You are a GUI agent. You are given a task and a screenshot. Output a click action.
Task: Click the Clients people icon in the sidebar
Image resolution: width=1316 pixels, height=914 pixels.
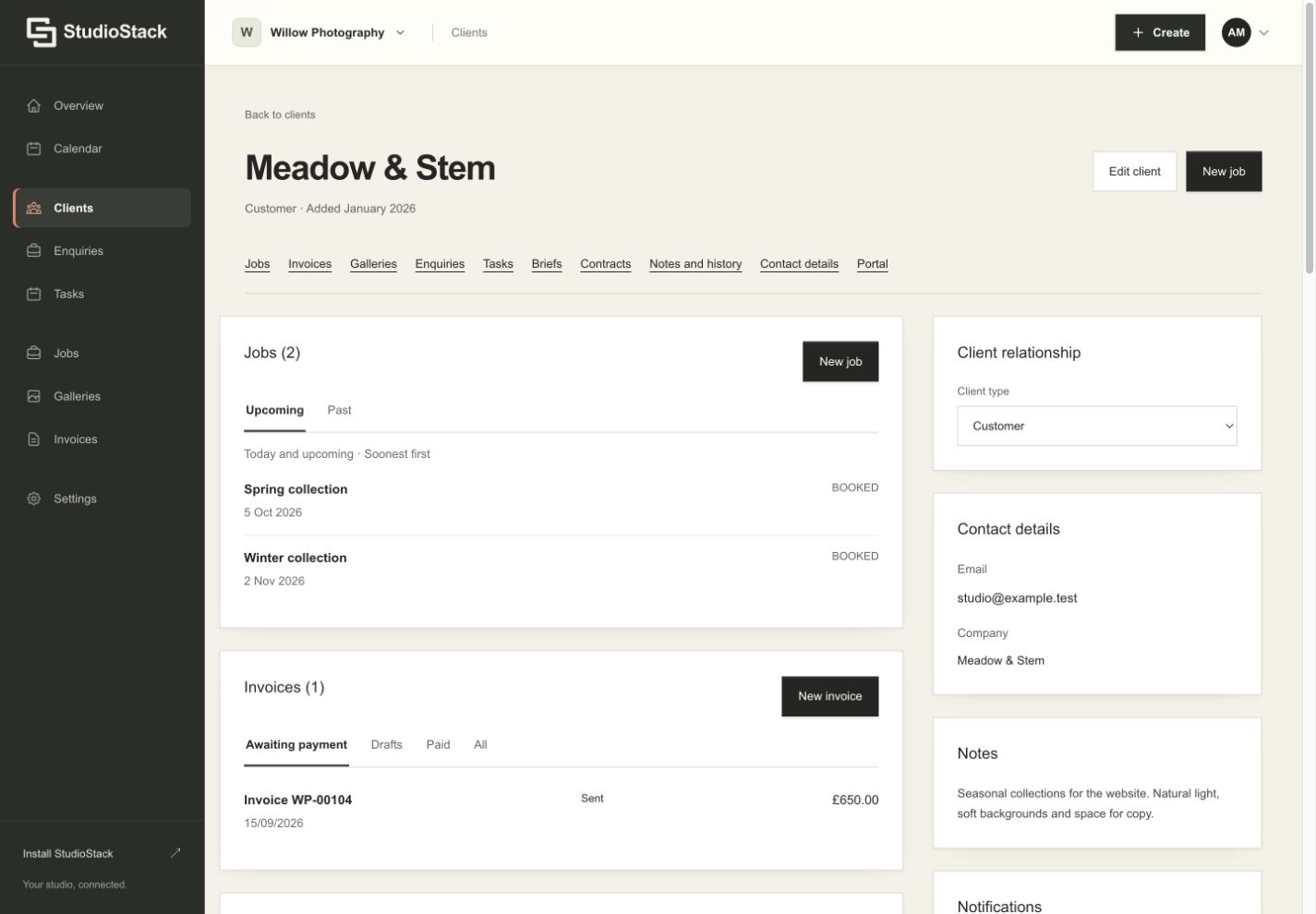click(34, 208)
